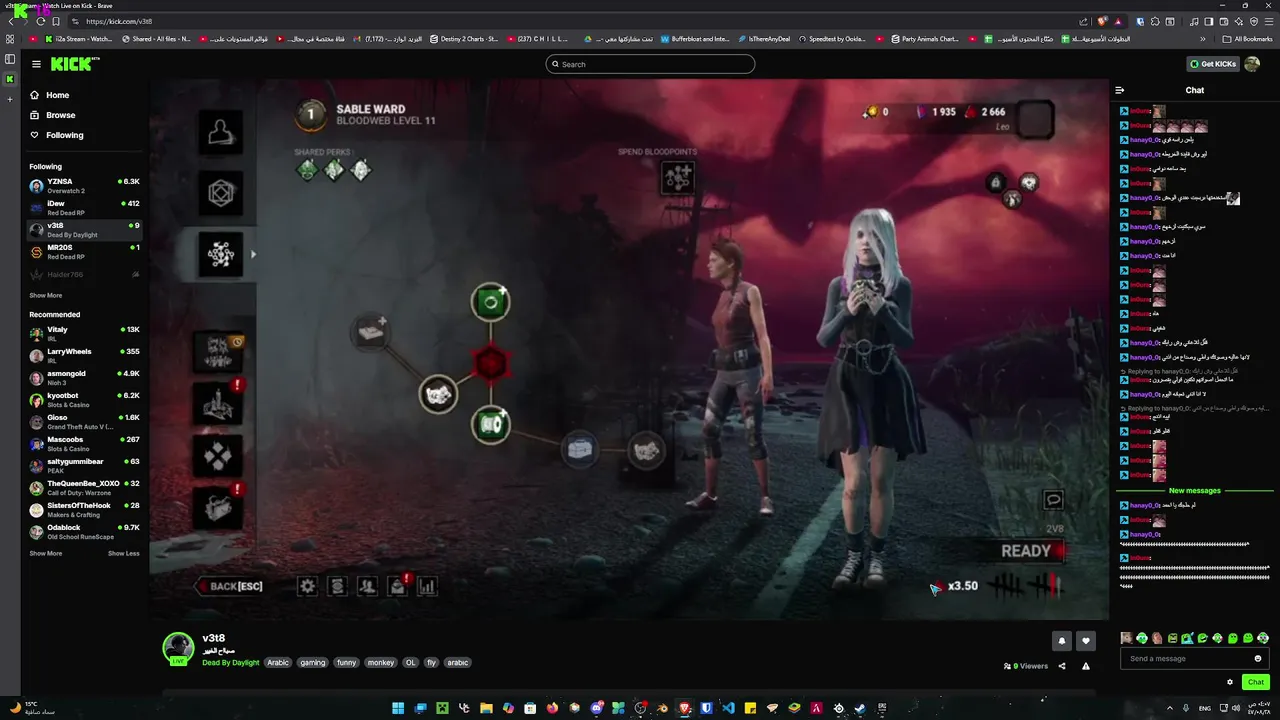Click the in-game chat bubble icon
1280x720 pixels.
click(x=1053, y=499)
